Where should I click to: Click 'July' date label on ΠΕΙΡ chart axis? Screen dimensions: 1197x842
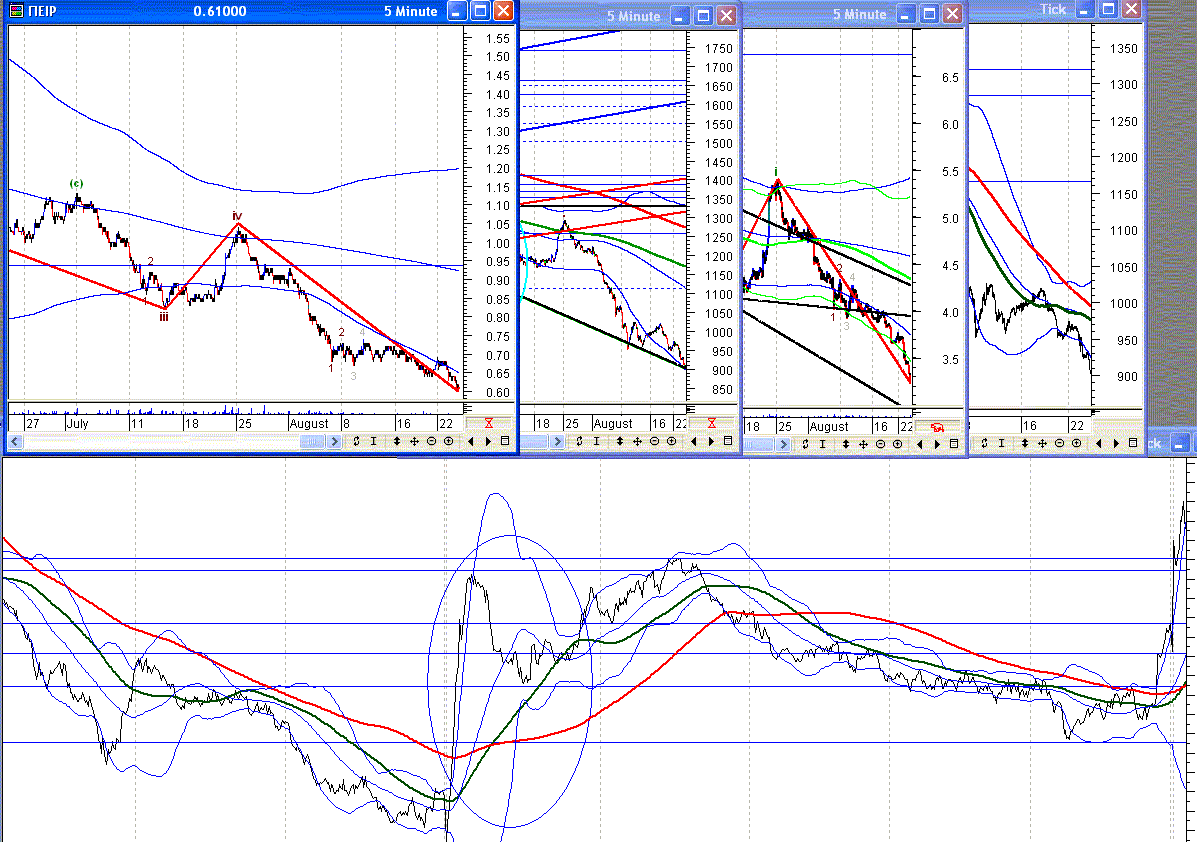(77, 424)
